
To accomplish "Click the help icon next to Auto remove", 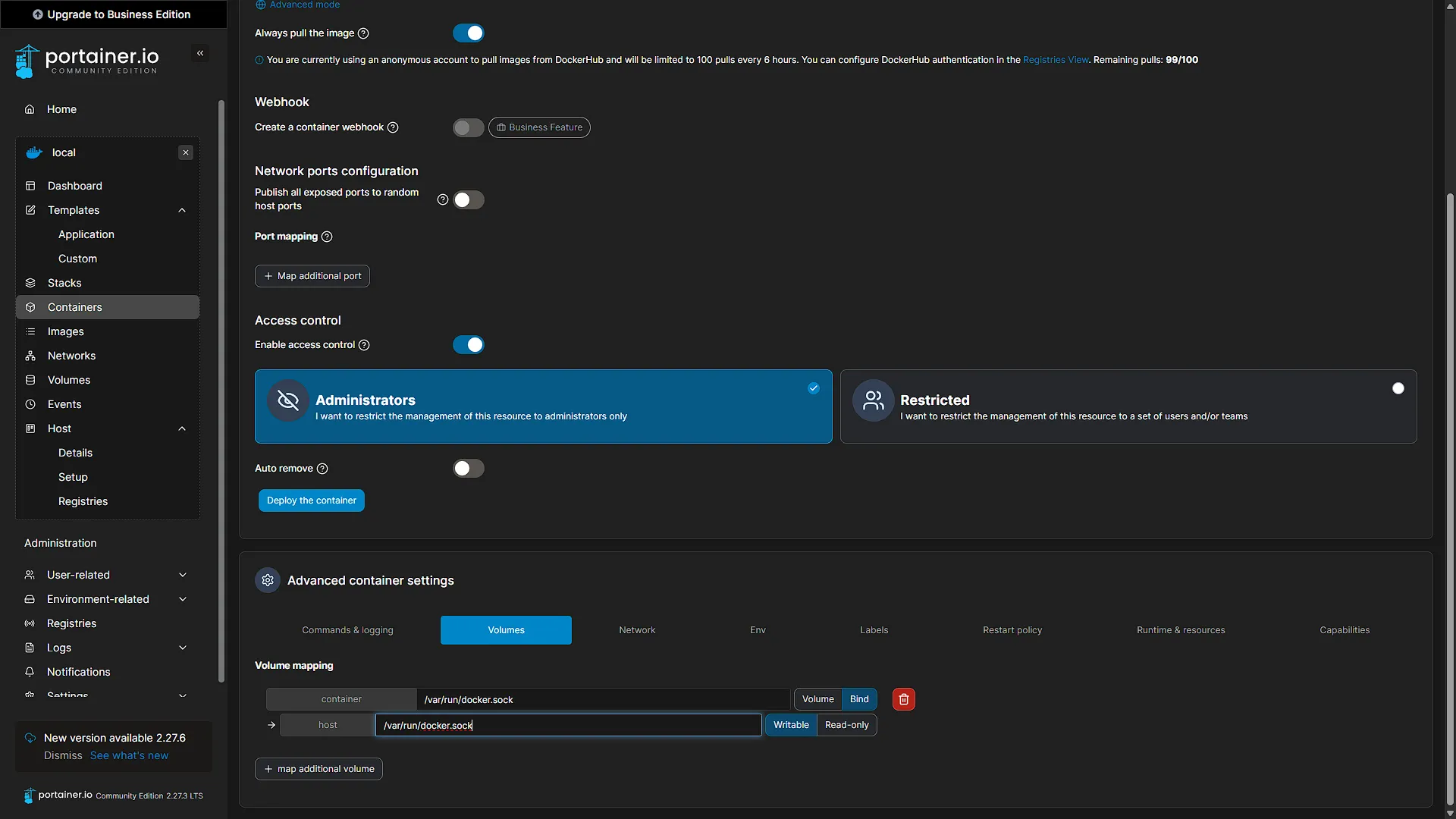I will click(322, 469).
